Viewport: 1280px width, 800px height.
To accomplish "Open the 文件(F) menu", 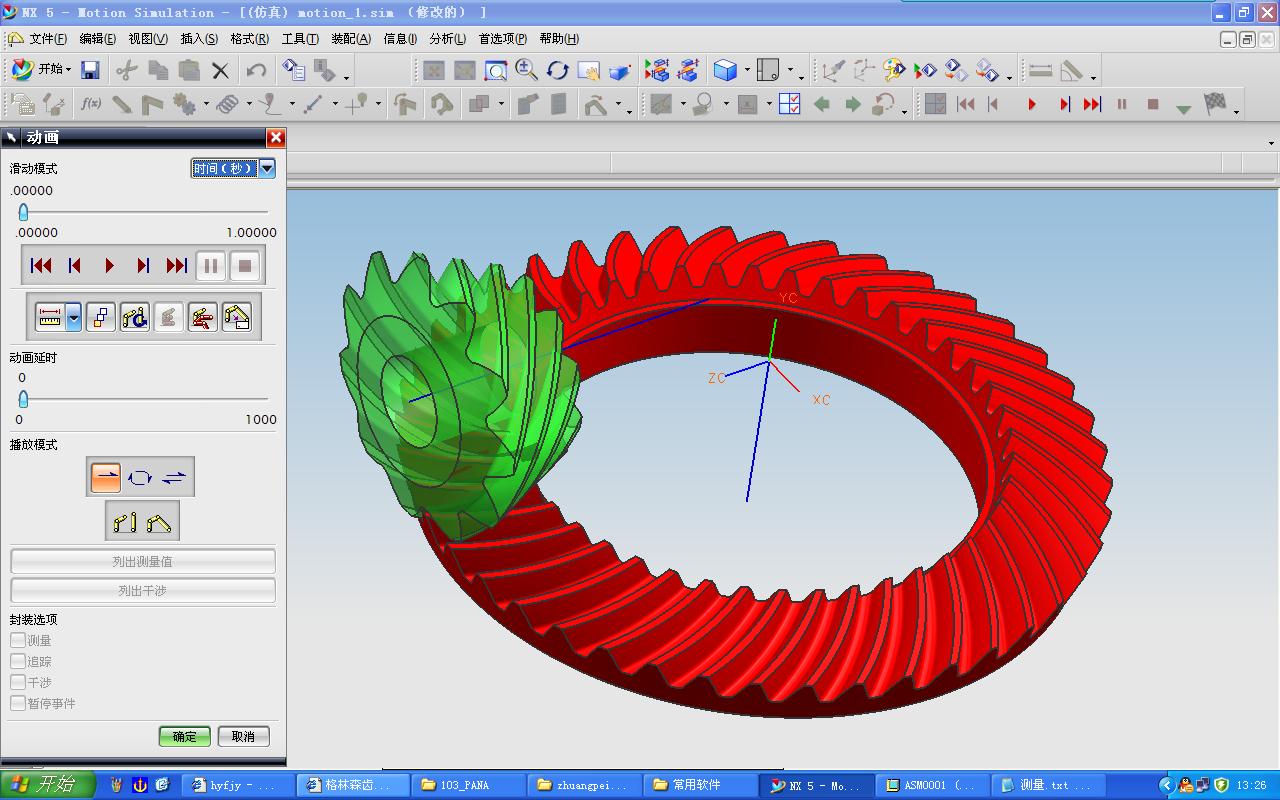I will tap(48, 39).
